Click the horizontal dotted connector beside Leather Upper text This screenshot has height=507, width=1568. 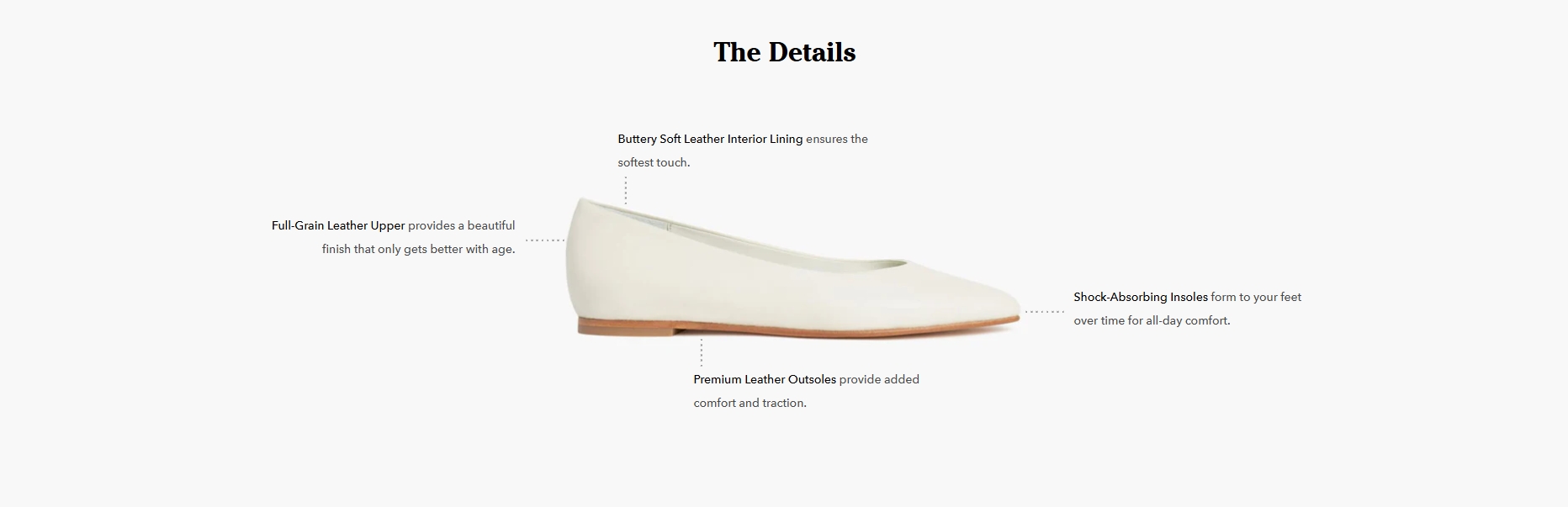[x=545, y=240]
